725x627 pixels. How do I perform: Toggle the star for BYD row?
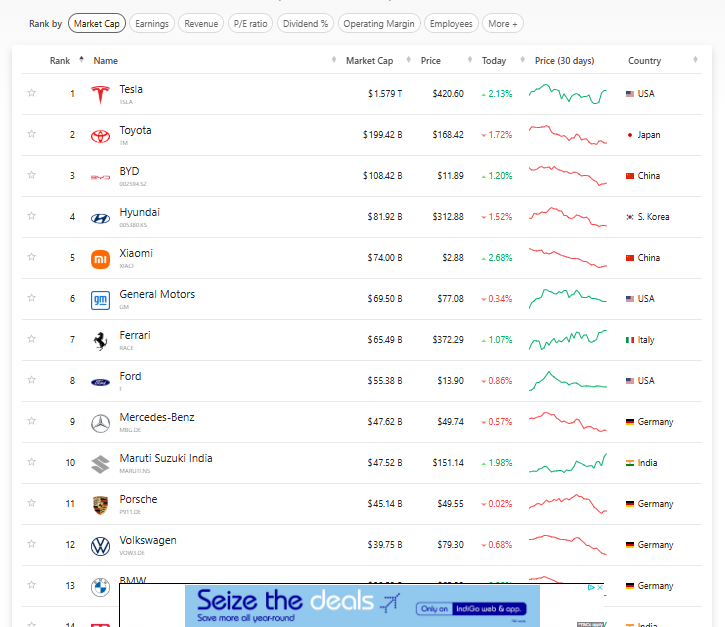pyautogui.click(x=31, y=175)
